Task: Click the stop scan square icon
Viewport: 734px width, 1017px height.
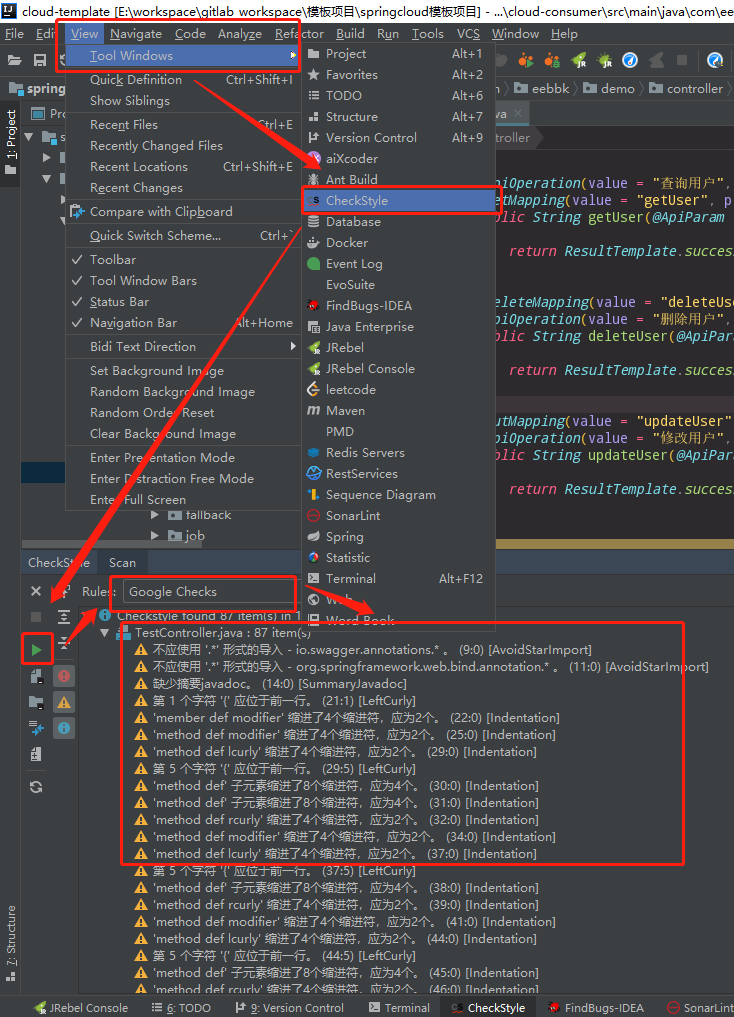Action: click(36, 618)
